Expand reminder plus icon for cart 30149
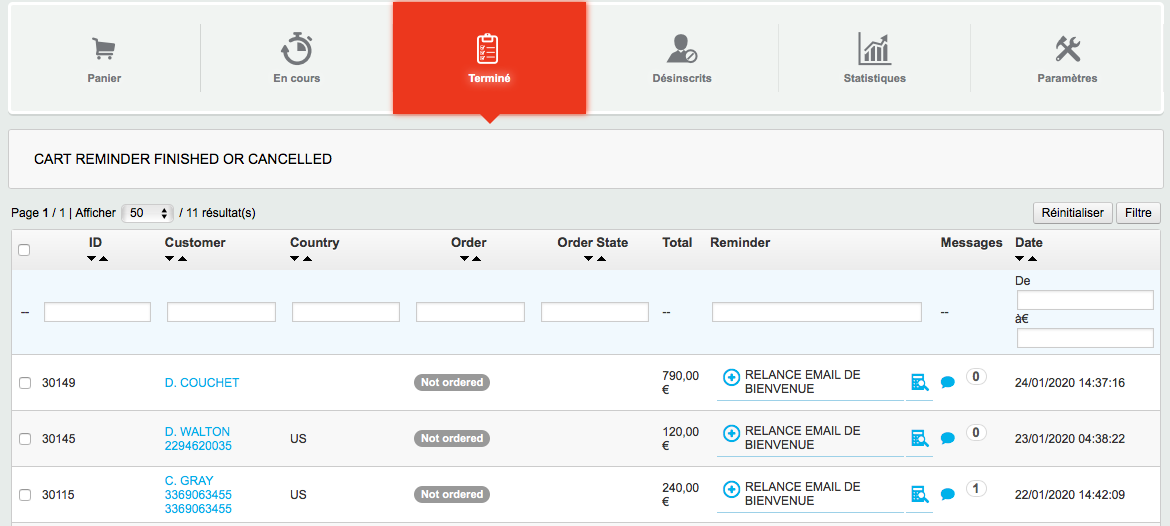 (731, 378)
